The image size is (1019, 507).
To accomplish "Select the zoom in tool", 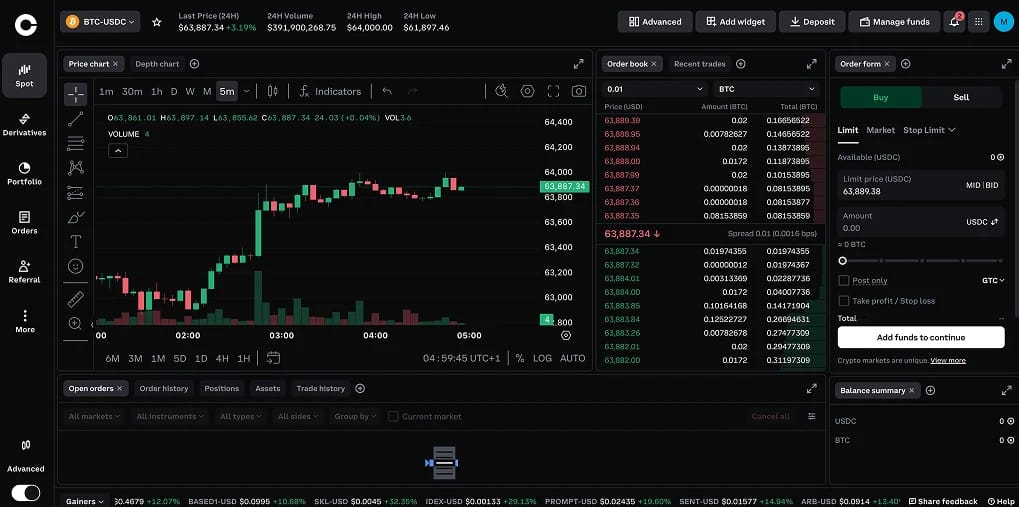I will 75,323.
